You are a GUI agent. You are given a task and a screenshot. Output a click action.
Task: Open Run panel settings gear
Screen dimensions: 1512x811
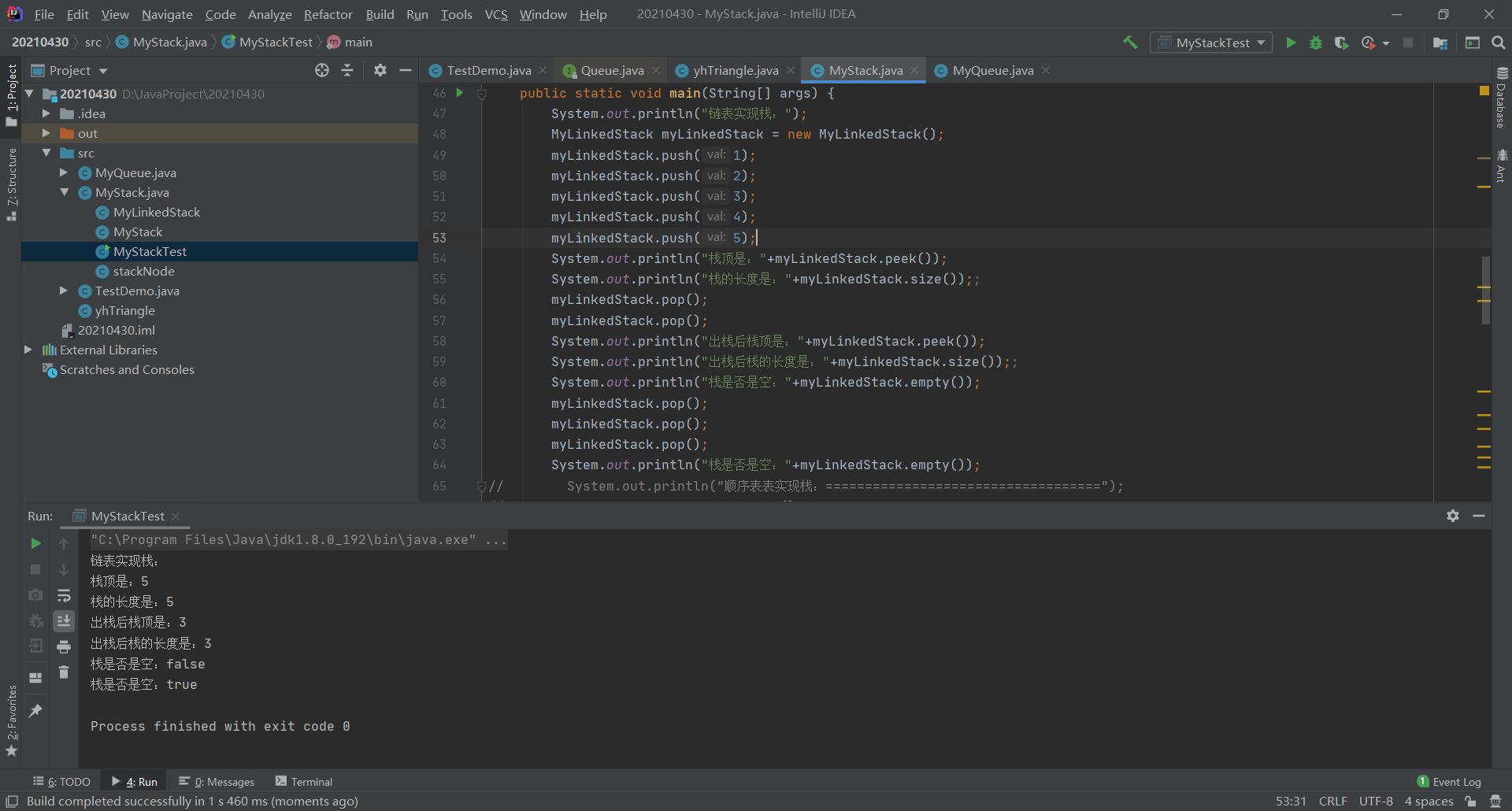(x=1453, y=516)
